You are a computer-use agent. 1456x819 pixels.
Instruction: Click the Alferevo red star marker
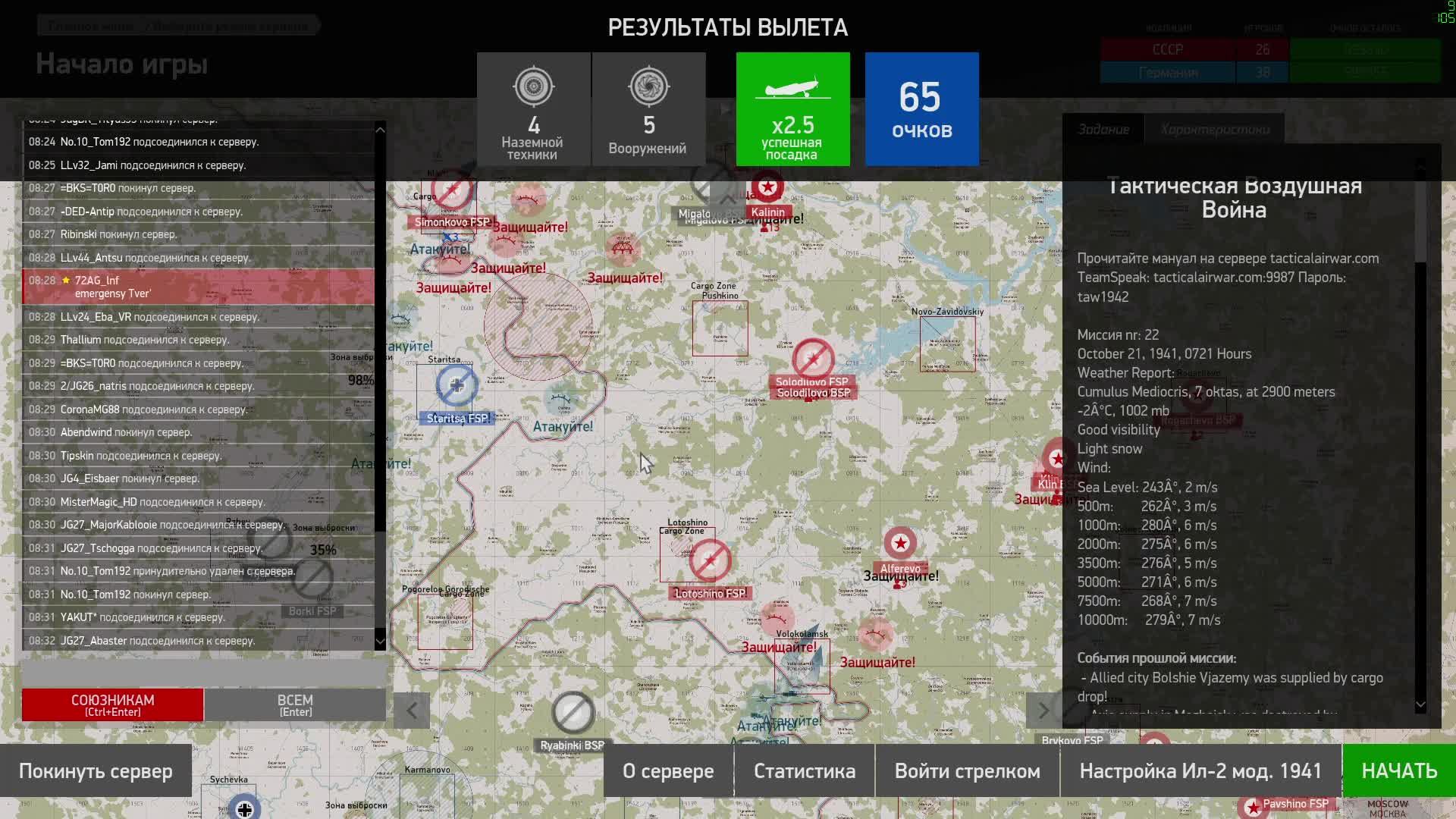(x=900, y=543)
